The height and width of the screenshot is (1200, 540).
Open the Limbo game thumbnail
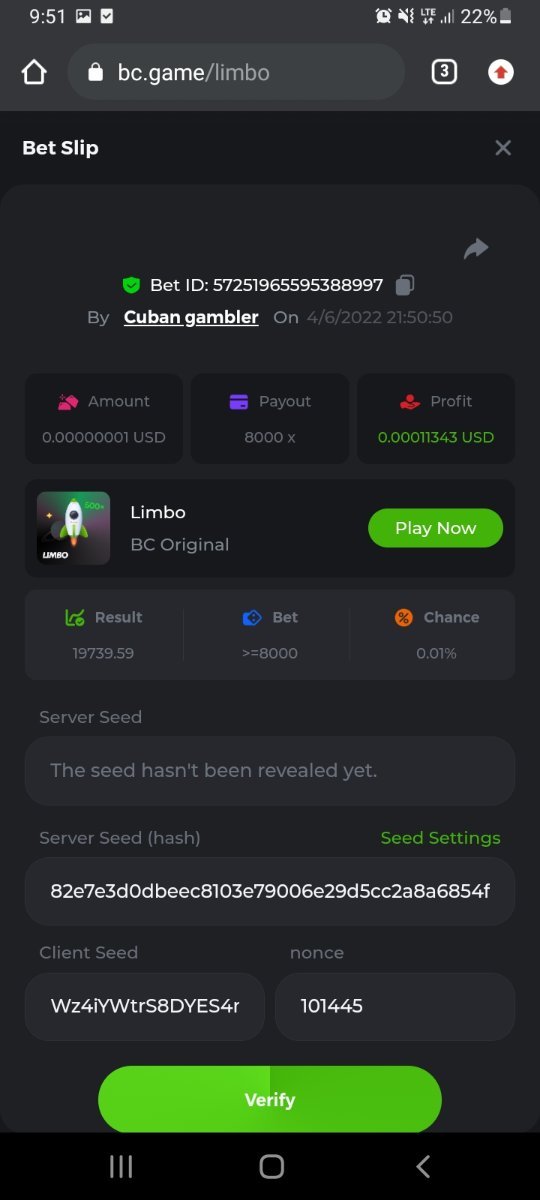tap(73, 528)
